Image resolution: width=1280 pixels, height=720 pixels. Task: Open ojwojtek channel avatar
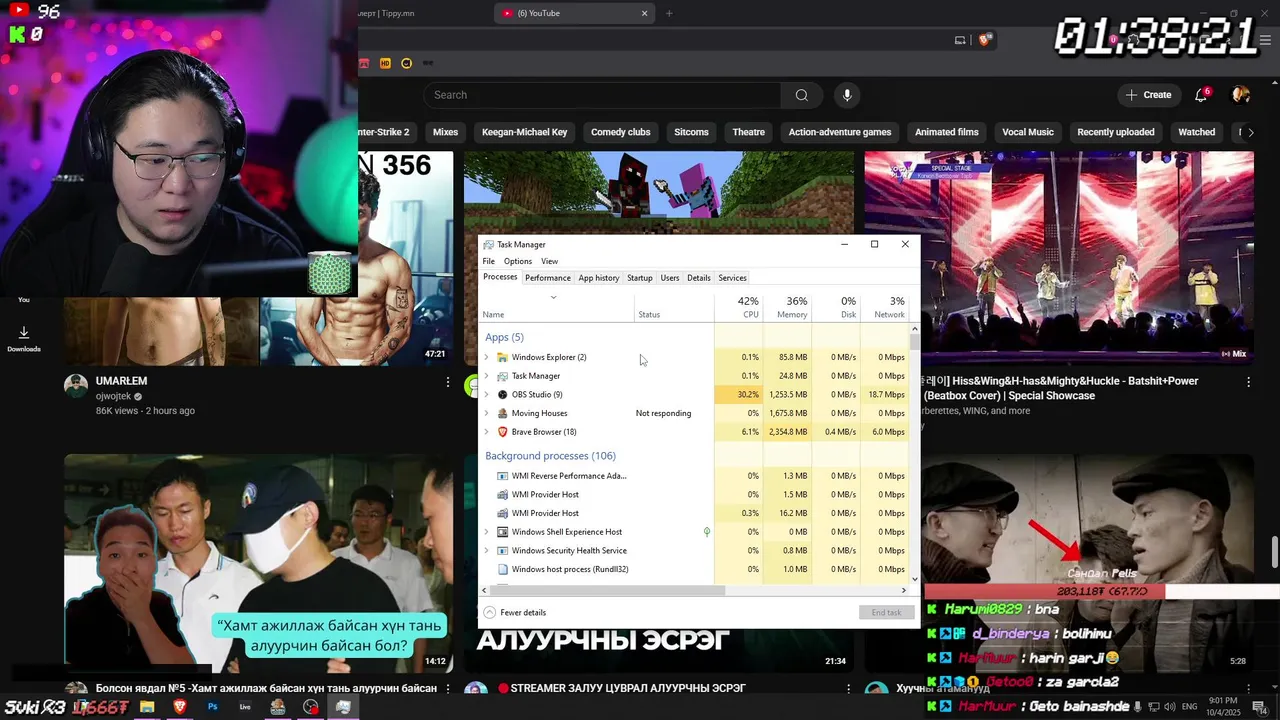click(x=76, y=386)
